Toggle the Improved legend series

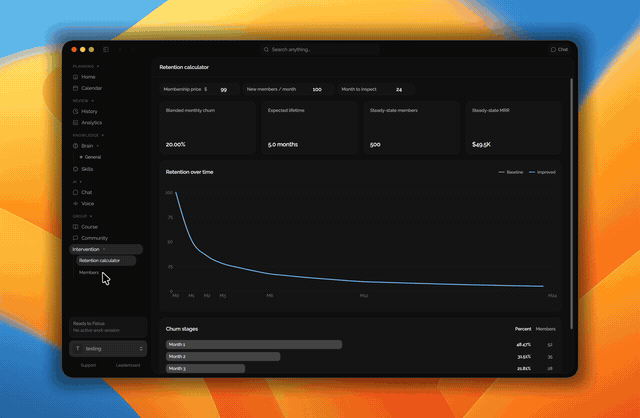click(x=542, y=172)
